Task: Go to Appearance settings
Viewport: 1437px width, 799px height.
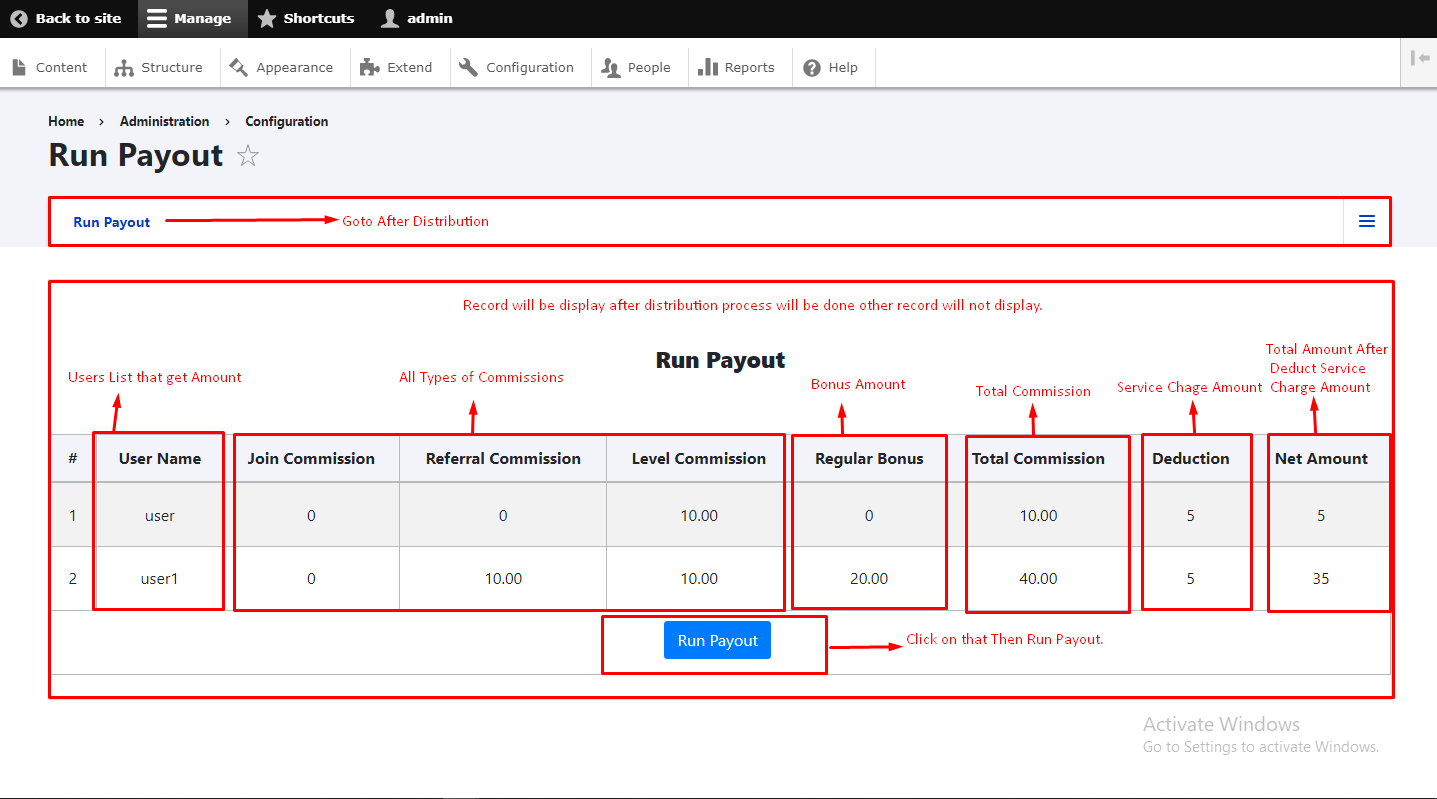Action: coord(282,67)
